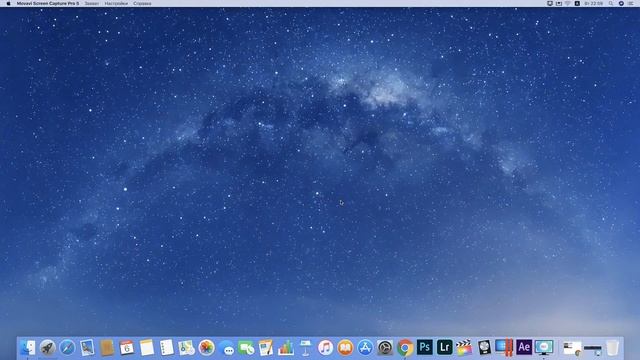Open System Preferences gear icon
This screenshot has height=360, width=640.
pos(385,348)
